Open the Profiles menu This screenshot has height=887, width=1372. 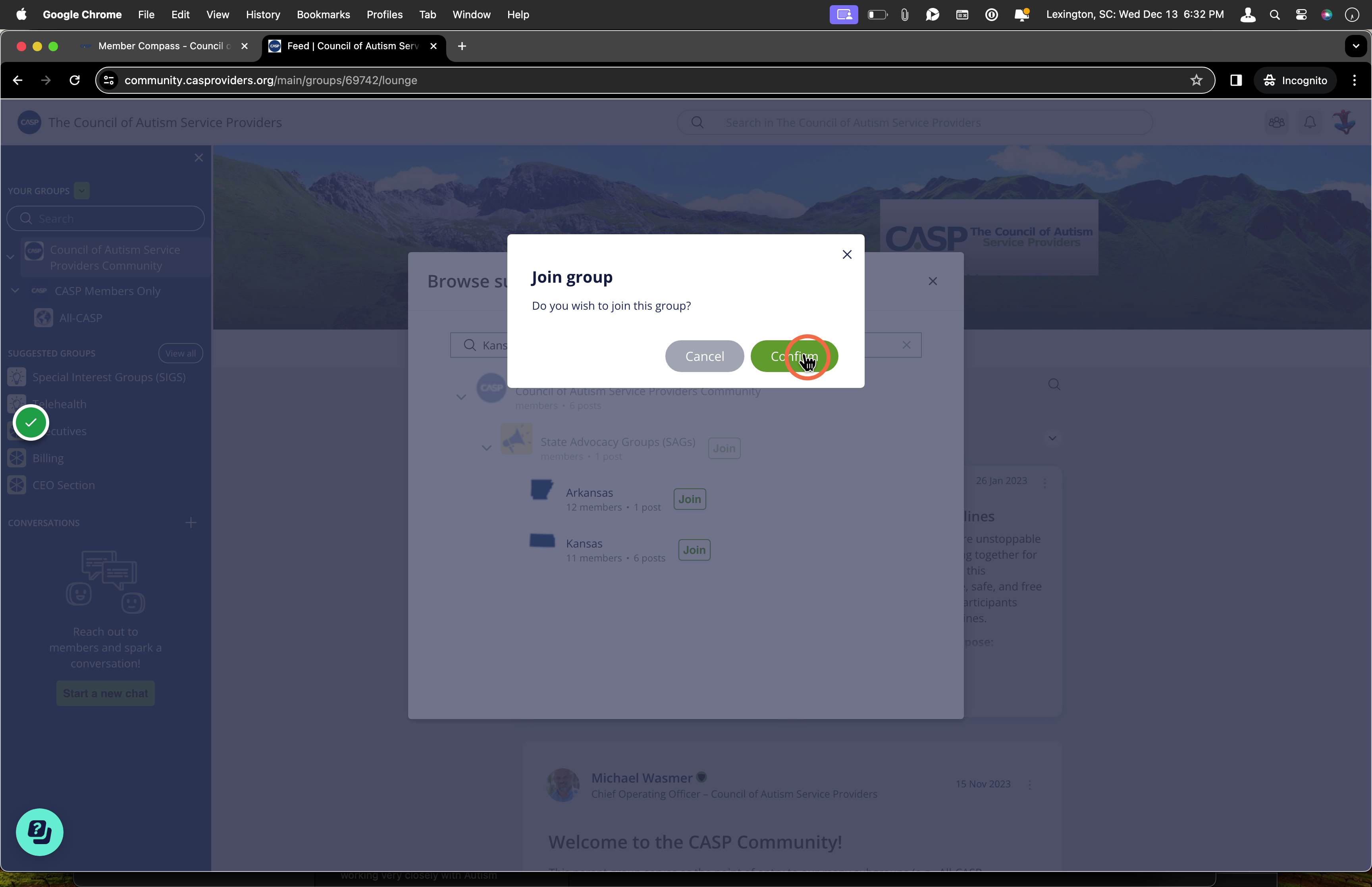click(385, 14)
